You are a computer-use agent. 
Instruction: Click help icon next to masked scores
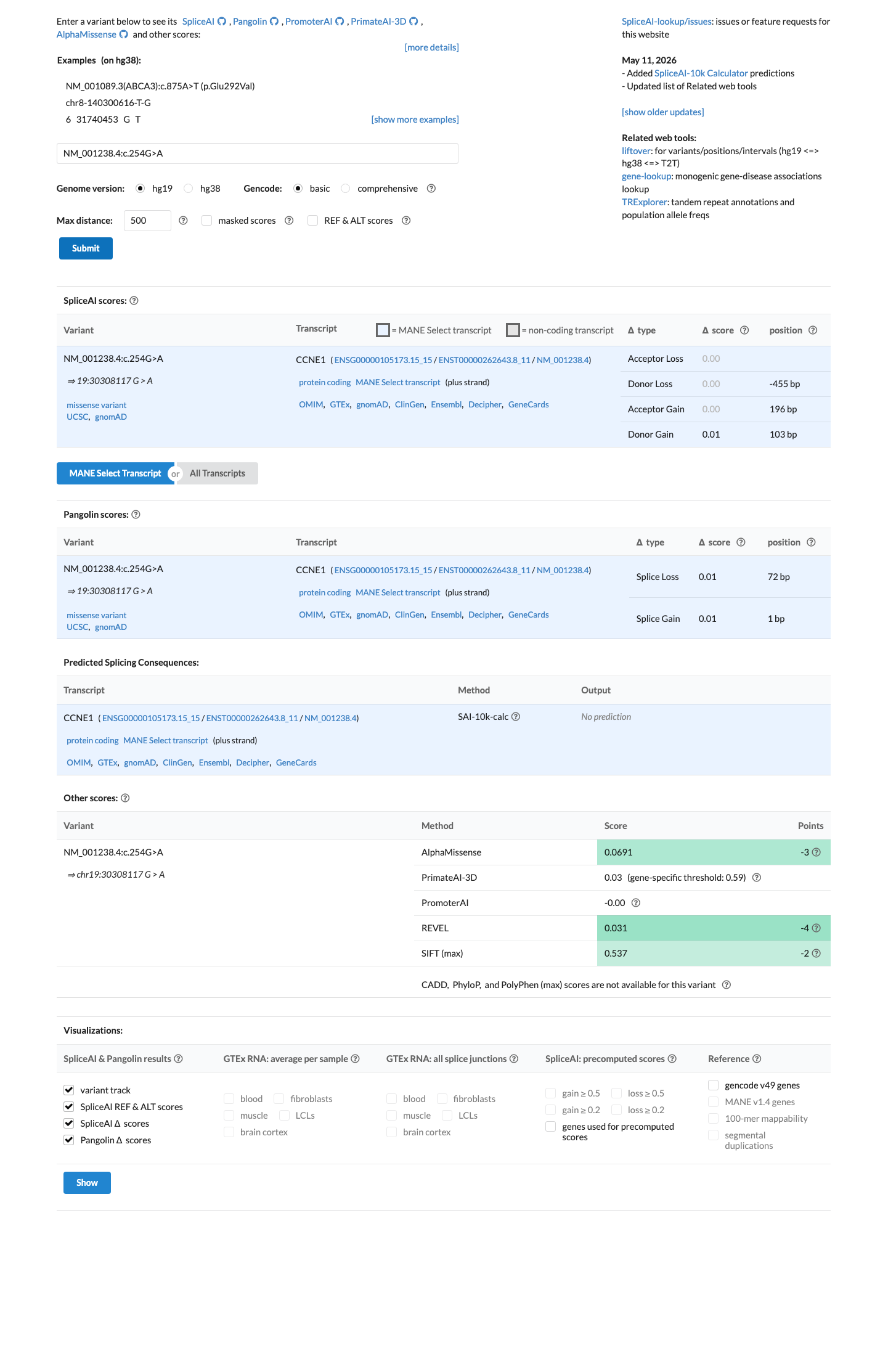click(x=289, y=221)
